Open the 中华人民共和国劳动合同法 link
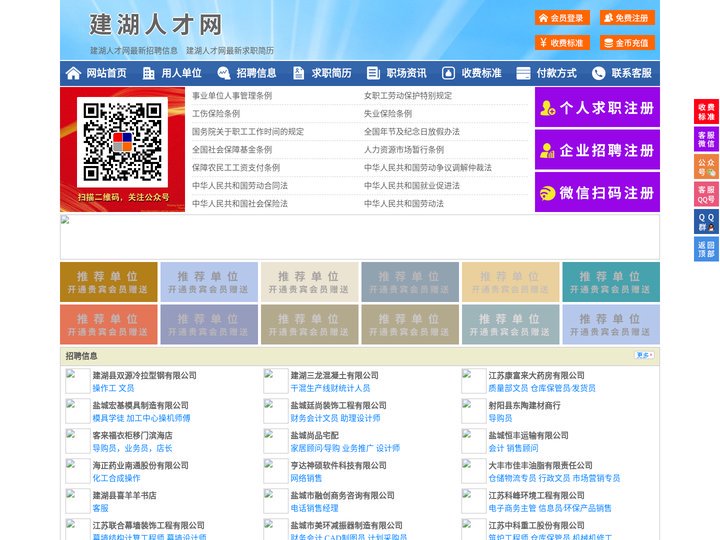Image resolution: width=720 pixels, height=540 pixels. 240,186
